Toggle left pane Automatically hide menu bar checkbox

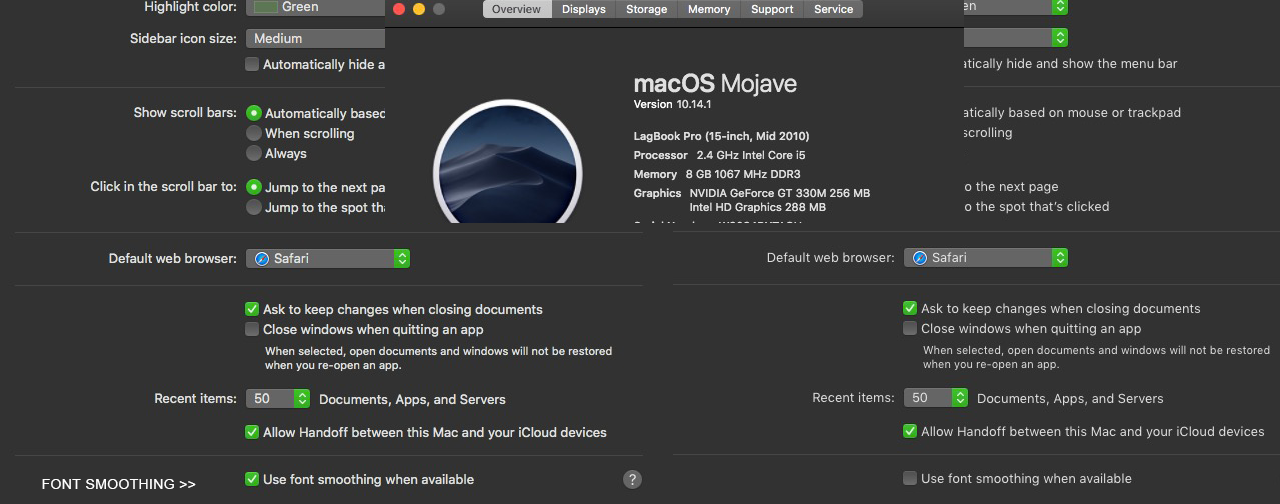click(x=252, y=64)
